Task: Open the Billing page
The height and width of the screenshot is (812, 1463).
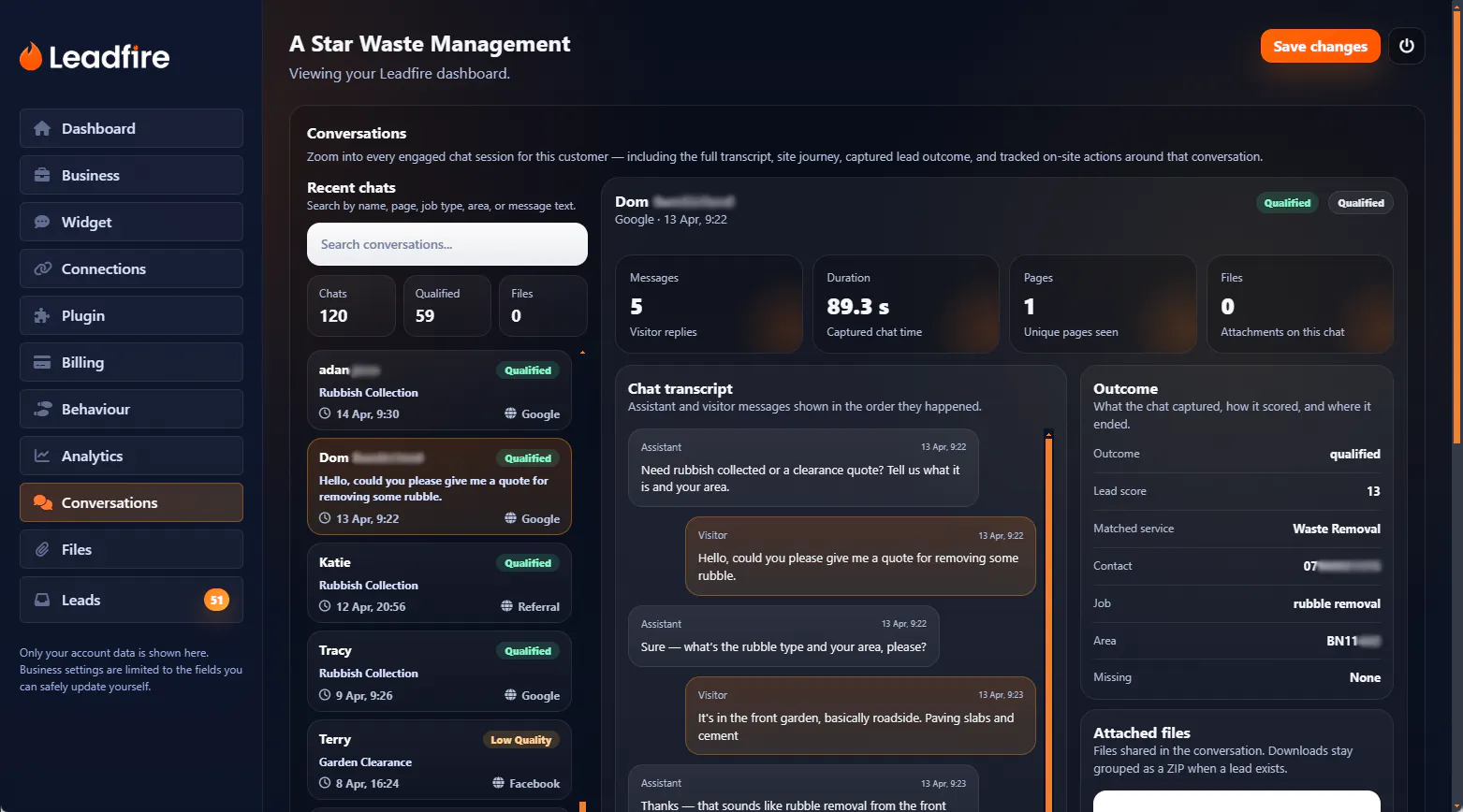Action: tap(131, 362)
